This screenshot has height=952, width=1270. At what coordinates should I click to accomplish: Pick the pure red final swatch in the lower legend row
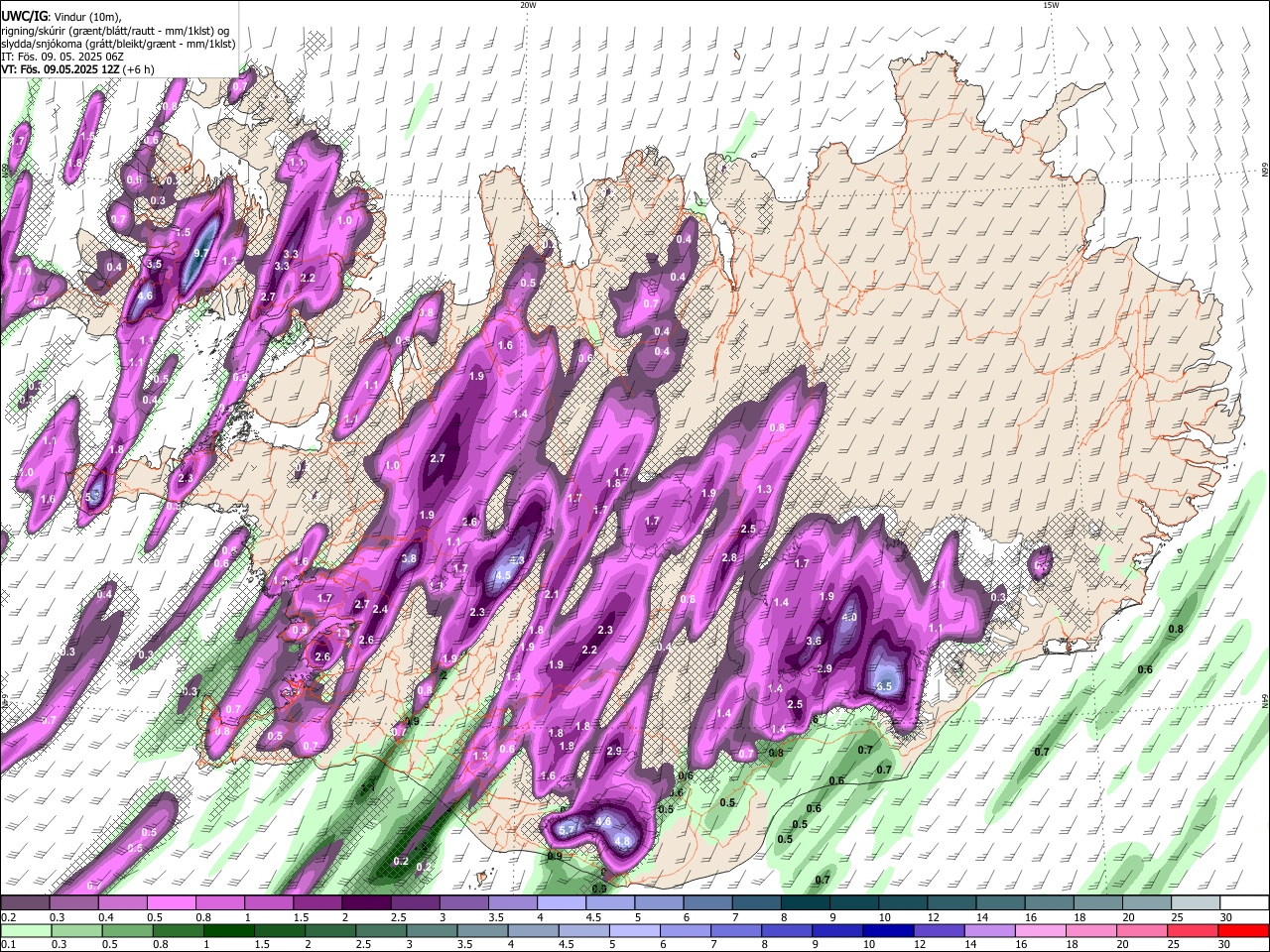[1243, 930]
